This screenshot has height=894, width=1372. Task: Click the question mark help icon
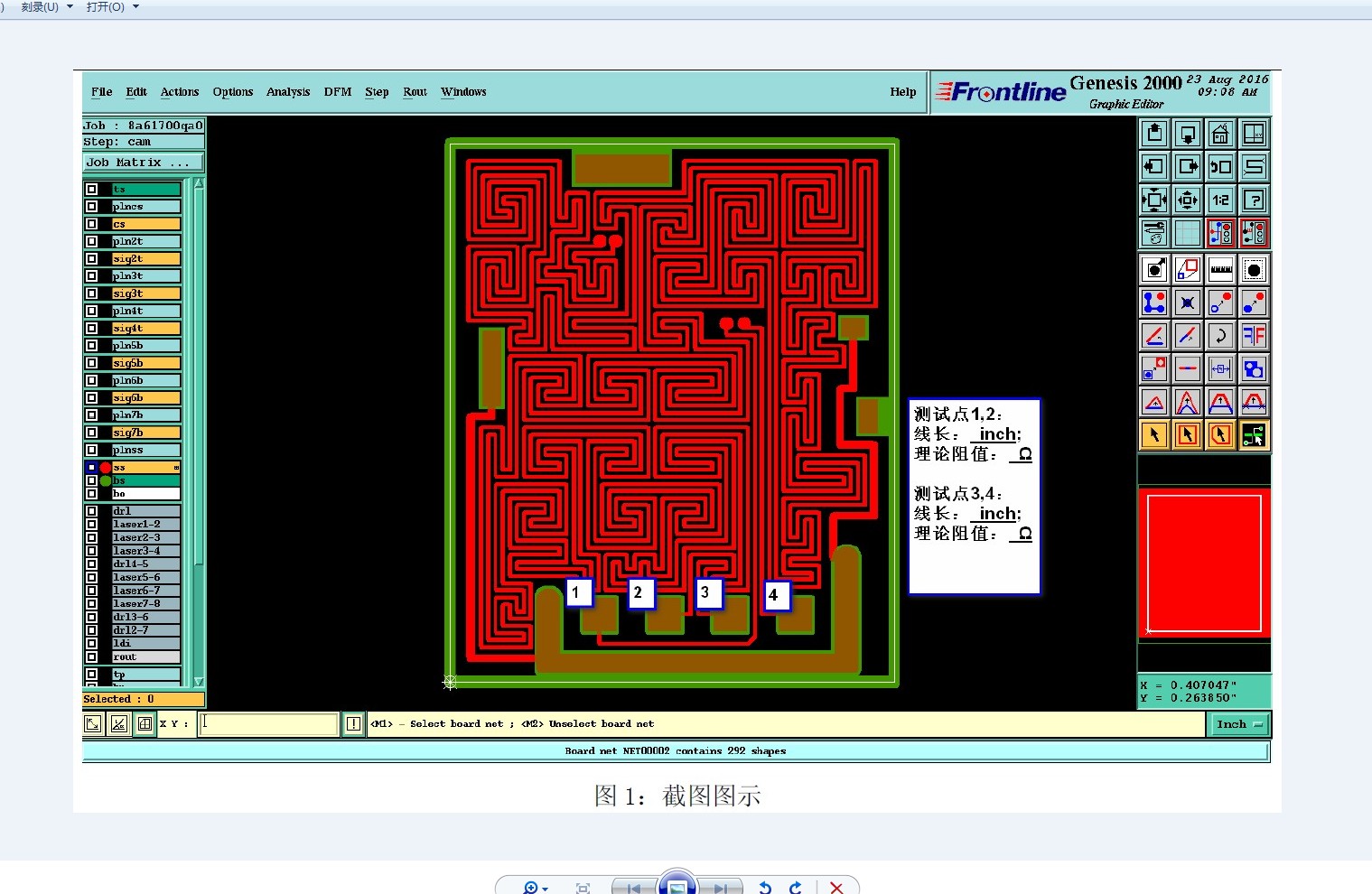coord(1254,200)
